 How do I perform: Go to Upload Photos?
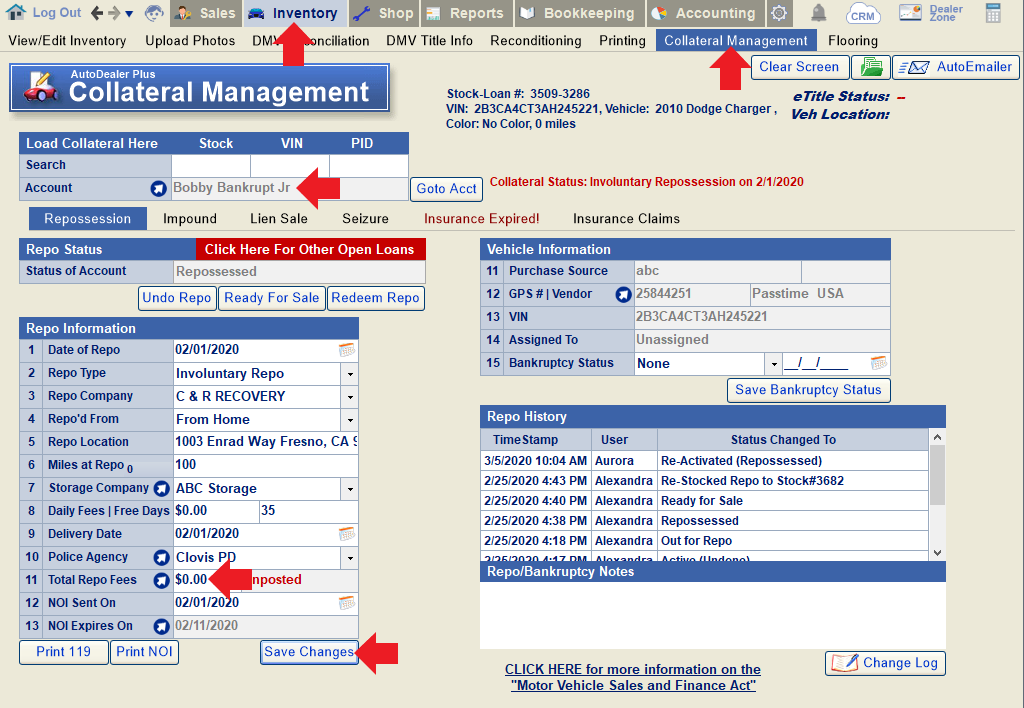(x=190, y=41)
